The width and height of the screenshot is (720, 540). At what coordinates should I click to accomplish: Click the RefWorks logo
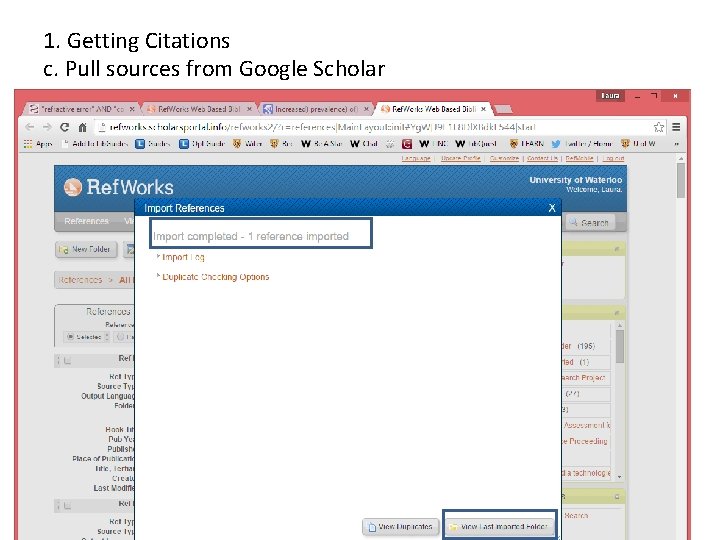(118, 187)
